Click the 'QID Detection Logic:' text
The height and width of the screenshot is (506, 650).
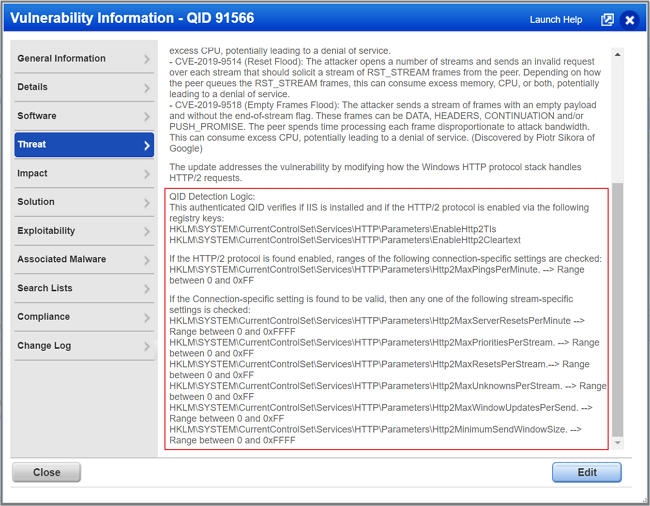(x=212, y=196)
